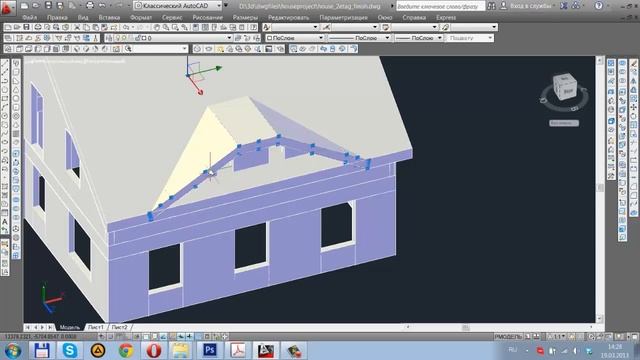Click Undo arrow in the quick access toolbar

pyautogui.click(x=102, y=6)
